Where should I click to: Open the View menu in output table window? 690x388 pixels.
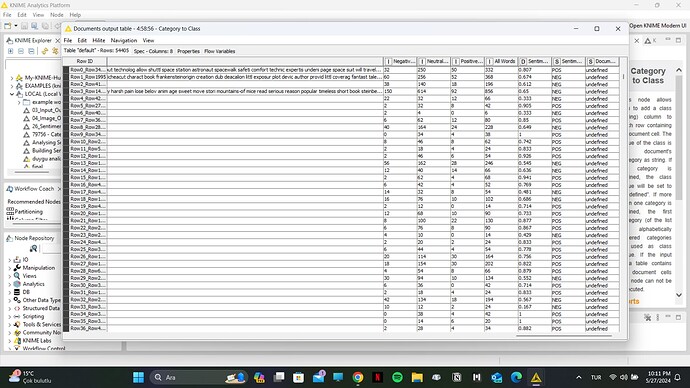point(148,40)
